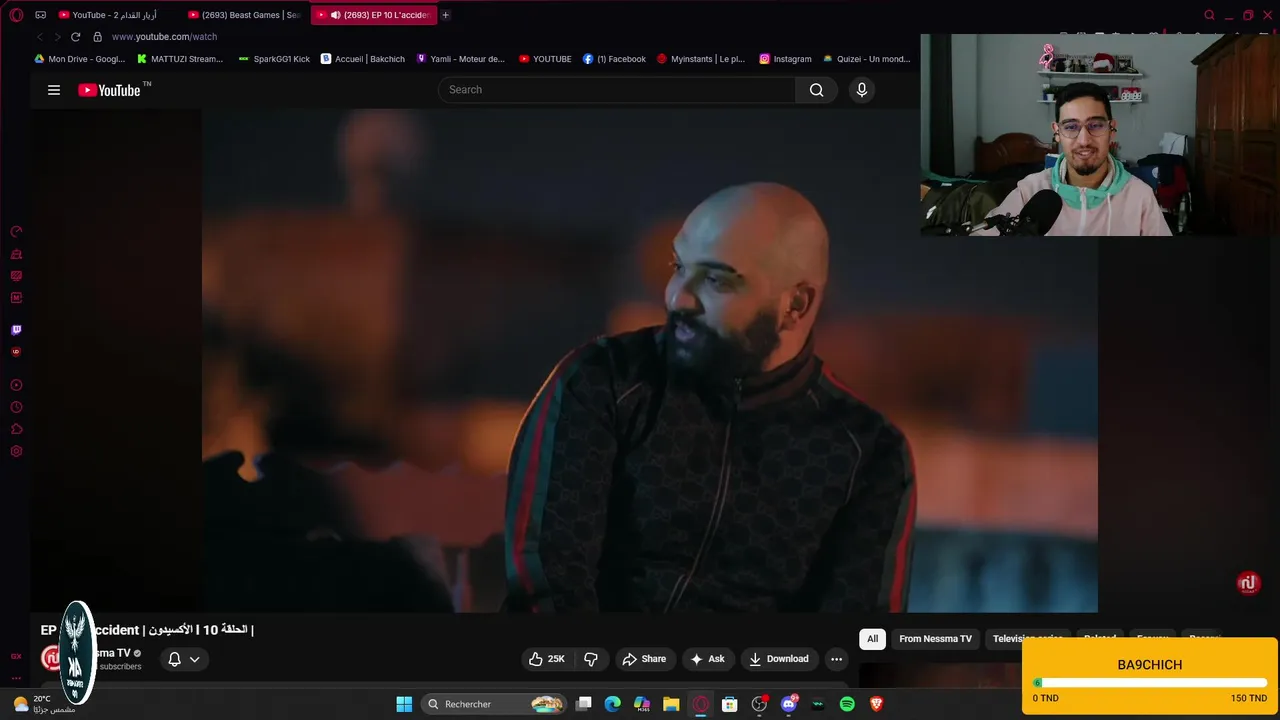Open the Myinstants bookmark
This screenshot has height=720, width=1280.
700,59
